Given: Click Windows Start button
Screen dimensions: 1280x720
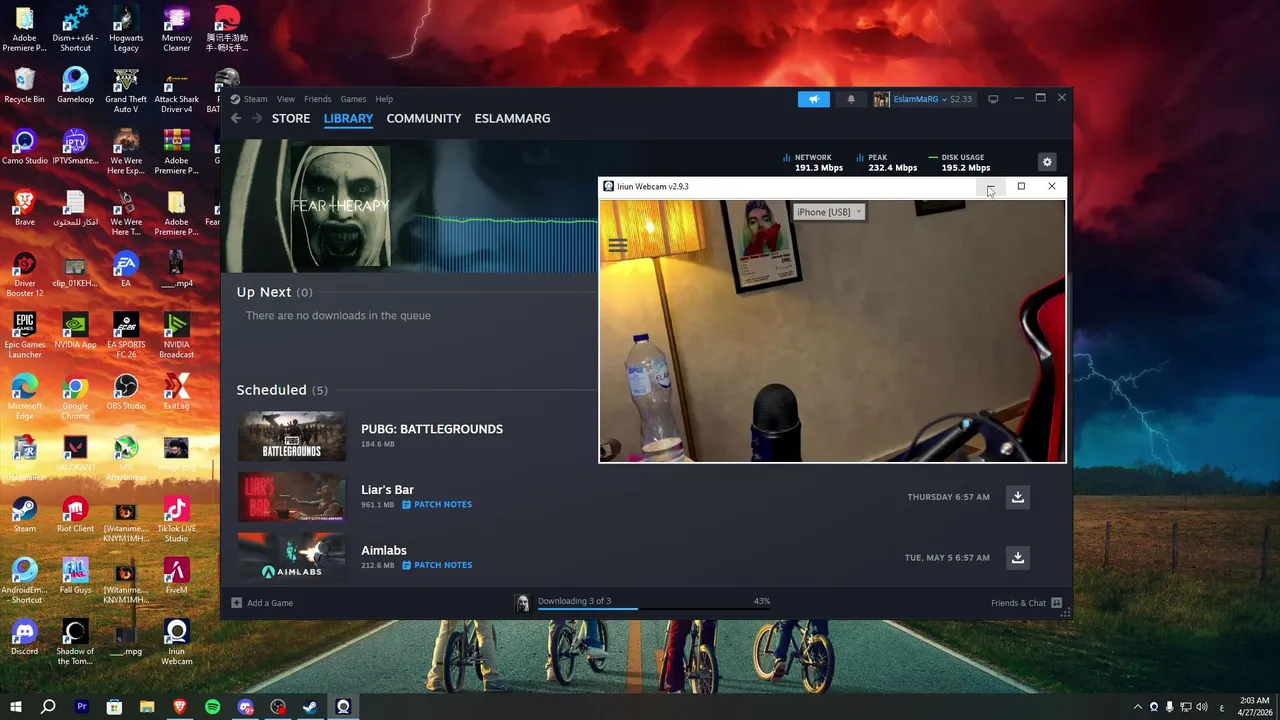Looking at the screenshot, I should tap(16, 707).
